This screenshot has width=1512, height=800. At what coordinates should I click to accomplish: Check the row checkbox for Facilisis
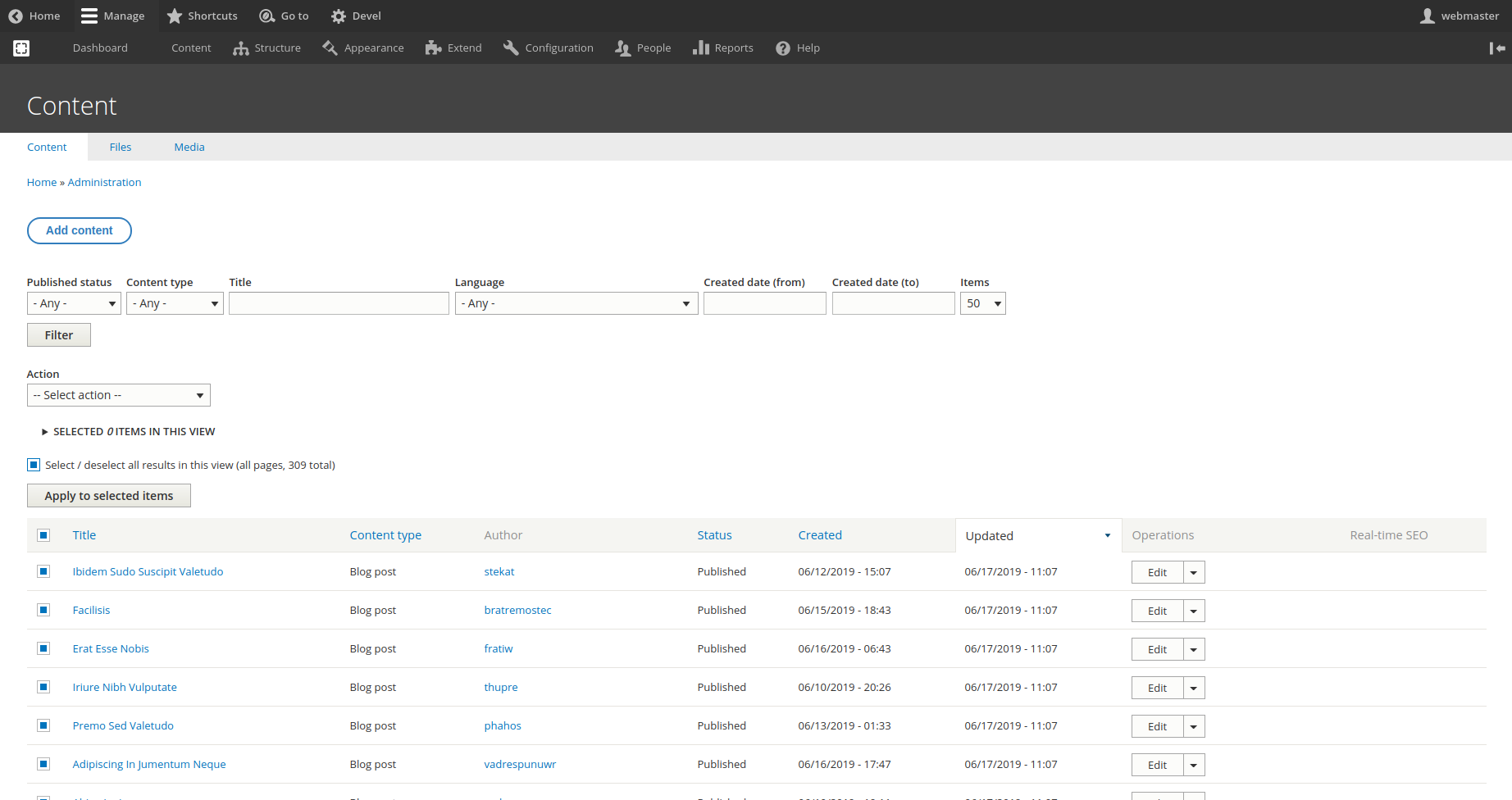pyautogui.click(x=43, y=610)
